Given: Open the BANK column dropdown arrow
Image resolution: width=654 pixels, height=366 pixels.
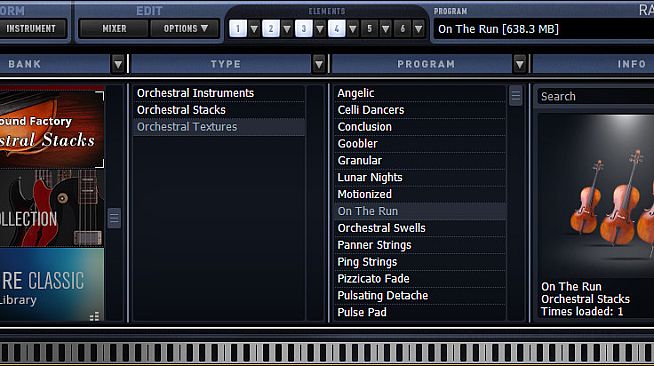Looking at the screenshot, I should (118, 64).
